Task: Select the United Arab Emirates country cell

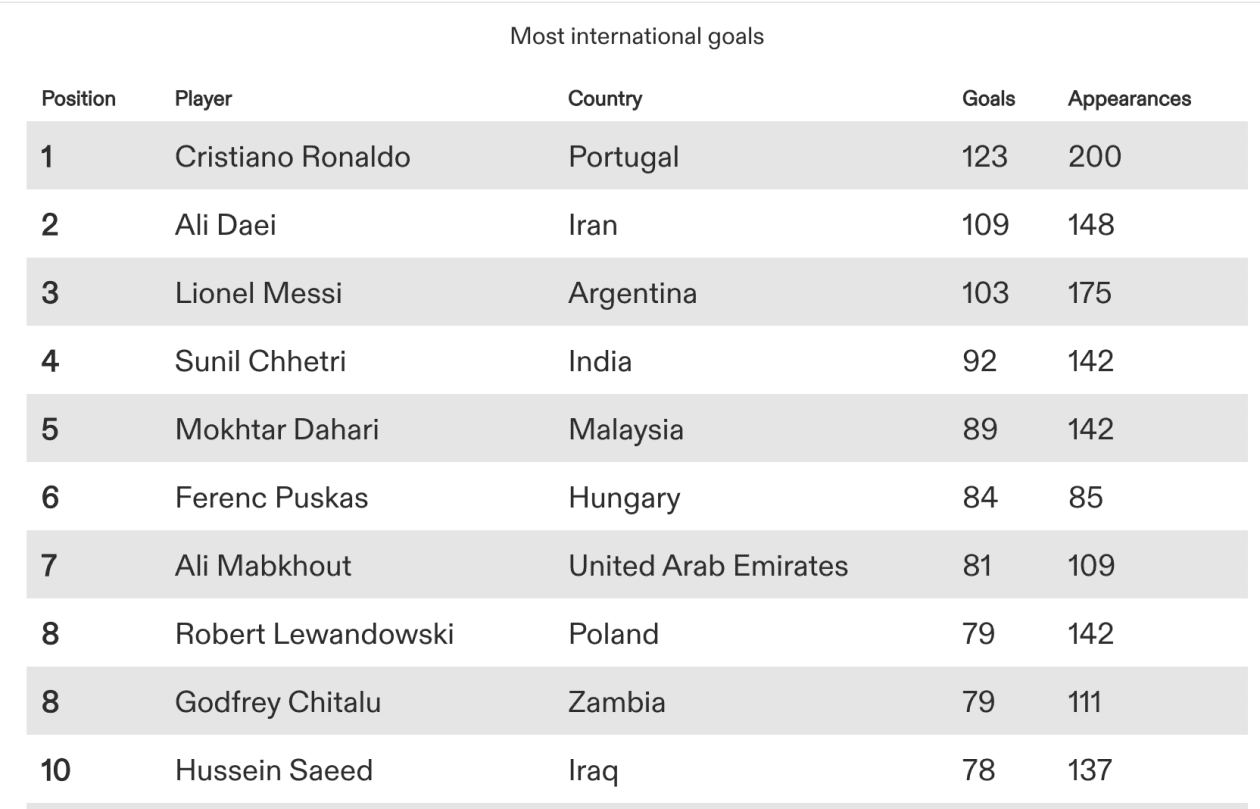Action: (708, 566)
